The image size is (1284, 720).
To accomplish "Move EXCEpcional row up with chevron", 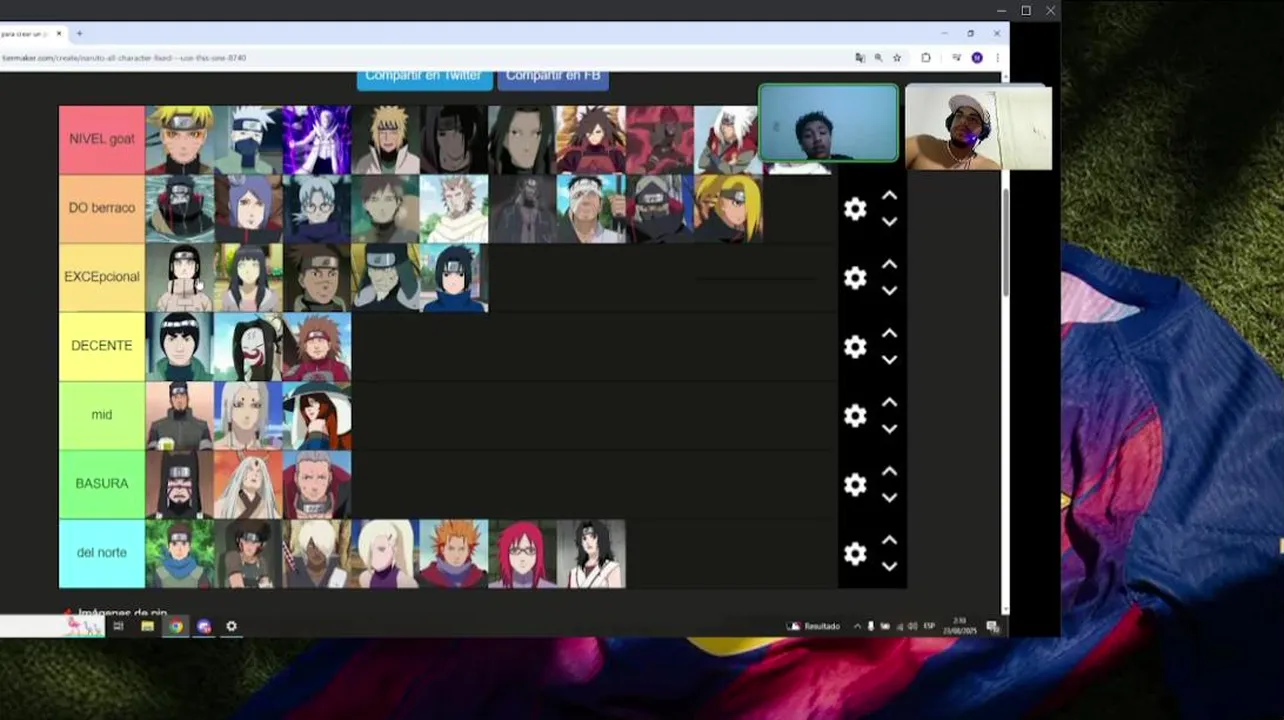I will pyautogui.click(x=889, y=265).
